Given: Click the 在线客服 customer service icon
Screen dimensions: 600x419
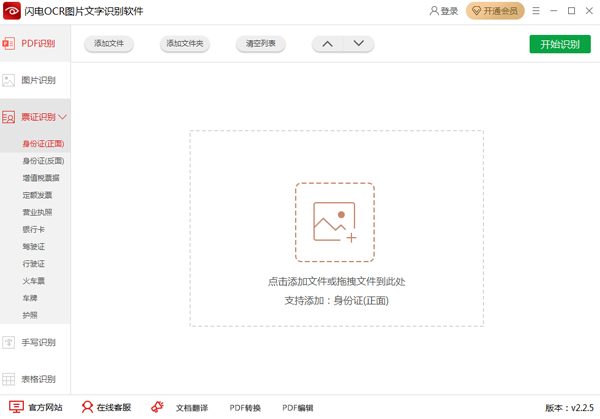Looking at the screenshot, I should pyautogui.click(x=87, y=407).
